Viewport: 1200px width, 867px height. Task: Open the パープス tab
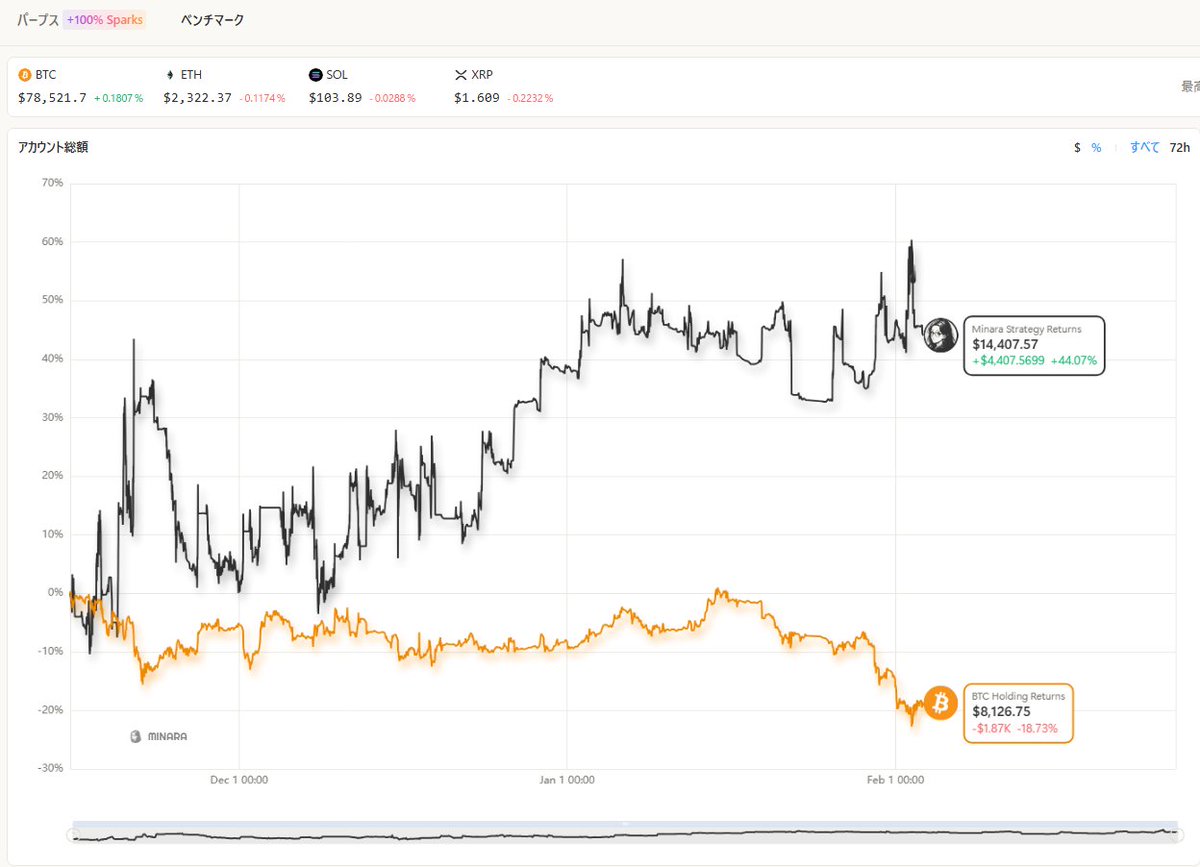tap(37, 20)
